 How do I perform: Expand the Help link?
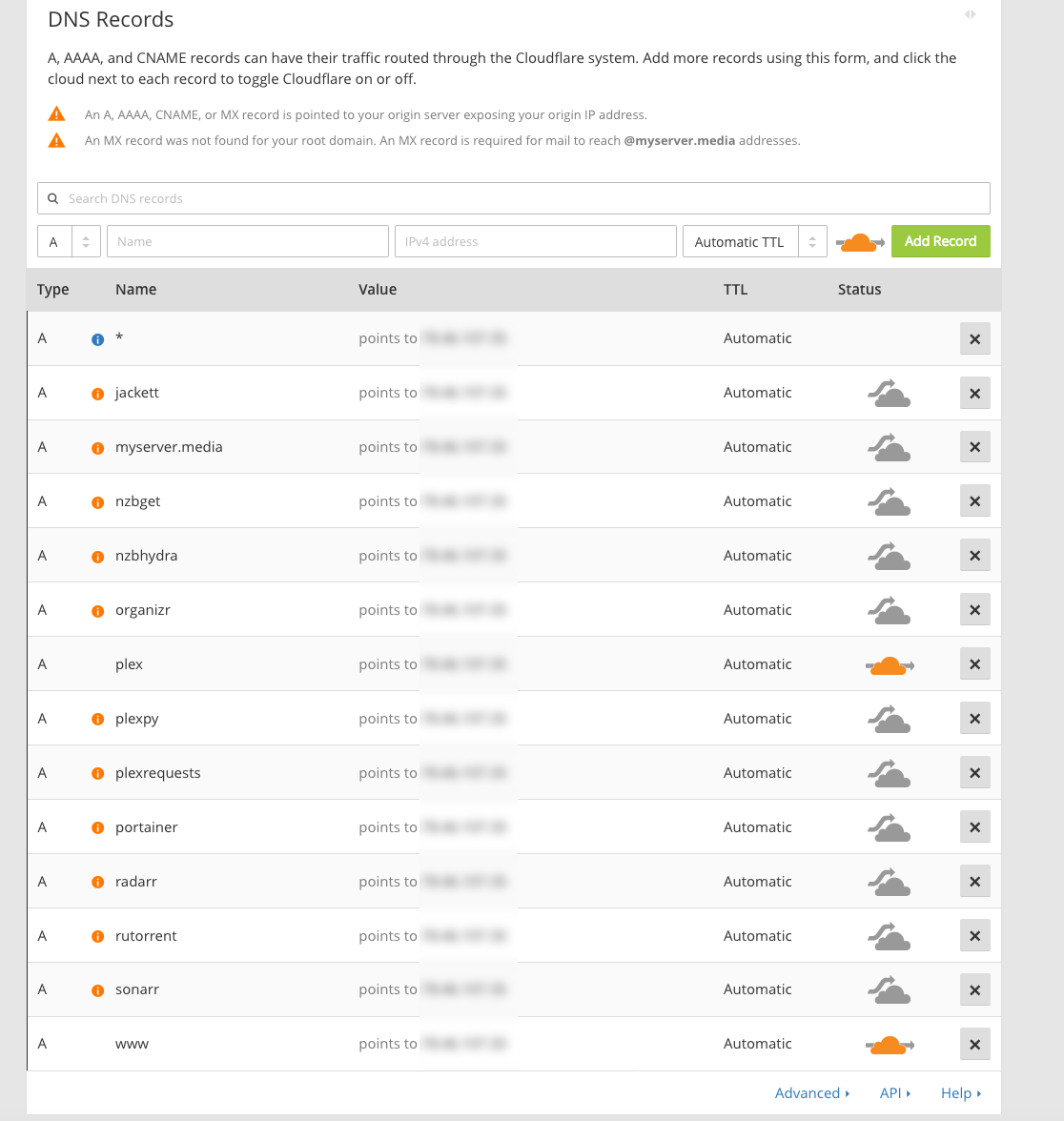click(961, 1093)
